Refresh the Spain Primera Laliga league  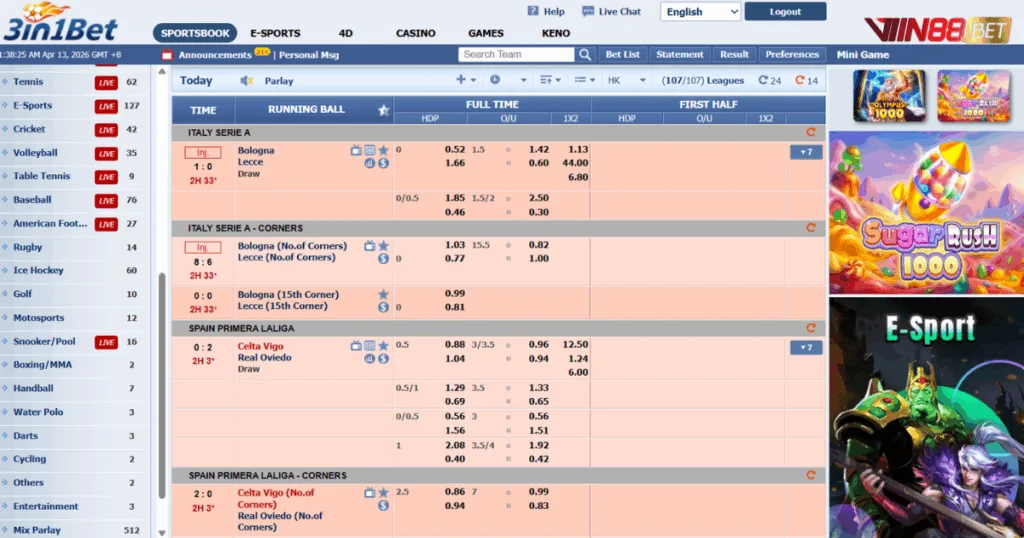pyautogui.click(x=811, y=328)
